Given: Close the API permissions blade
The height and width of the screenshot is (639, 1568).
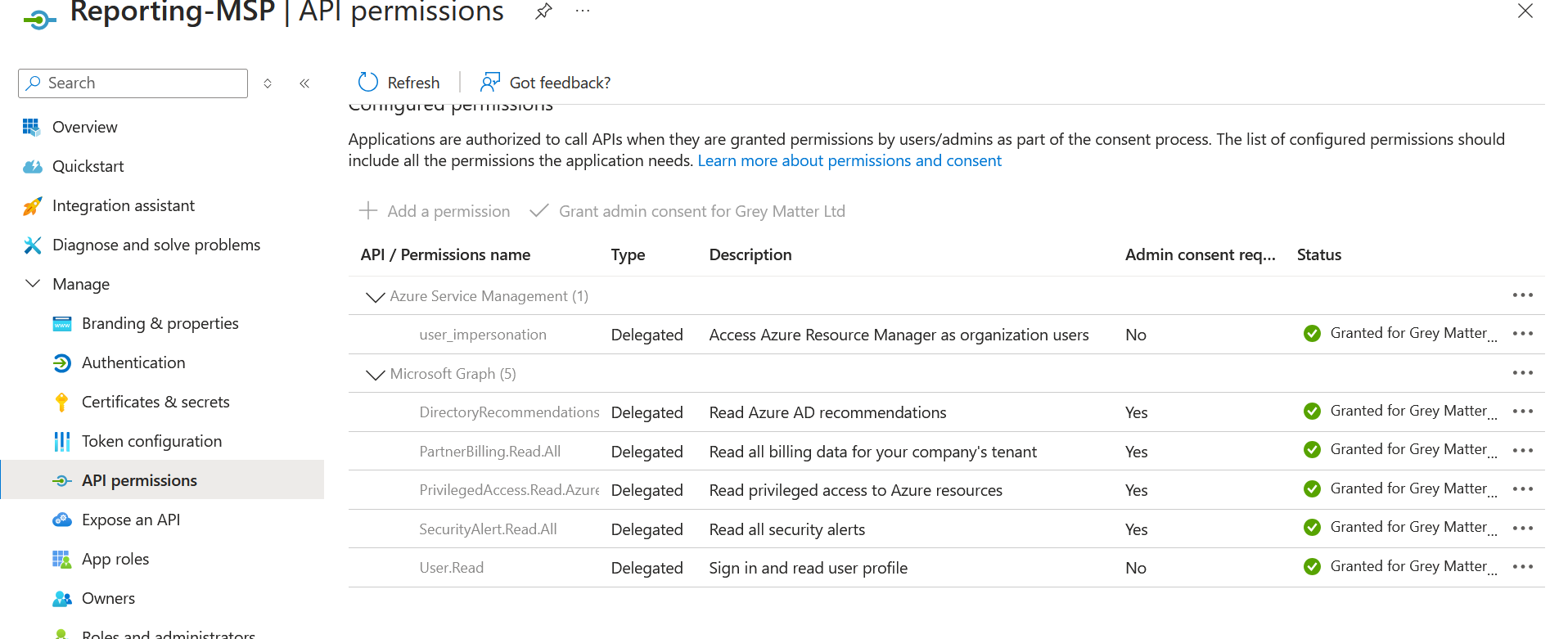Looking at the screenshot, I should [x=1525, y=11].
